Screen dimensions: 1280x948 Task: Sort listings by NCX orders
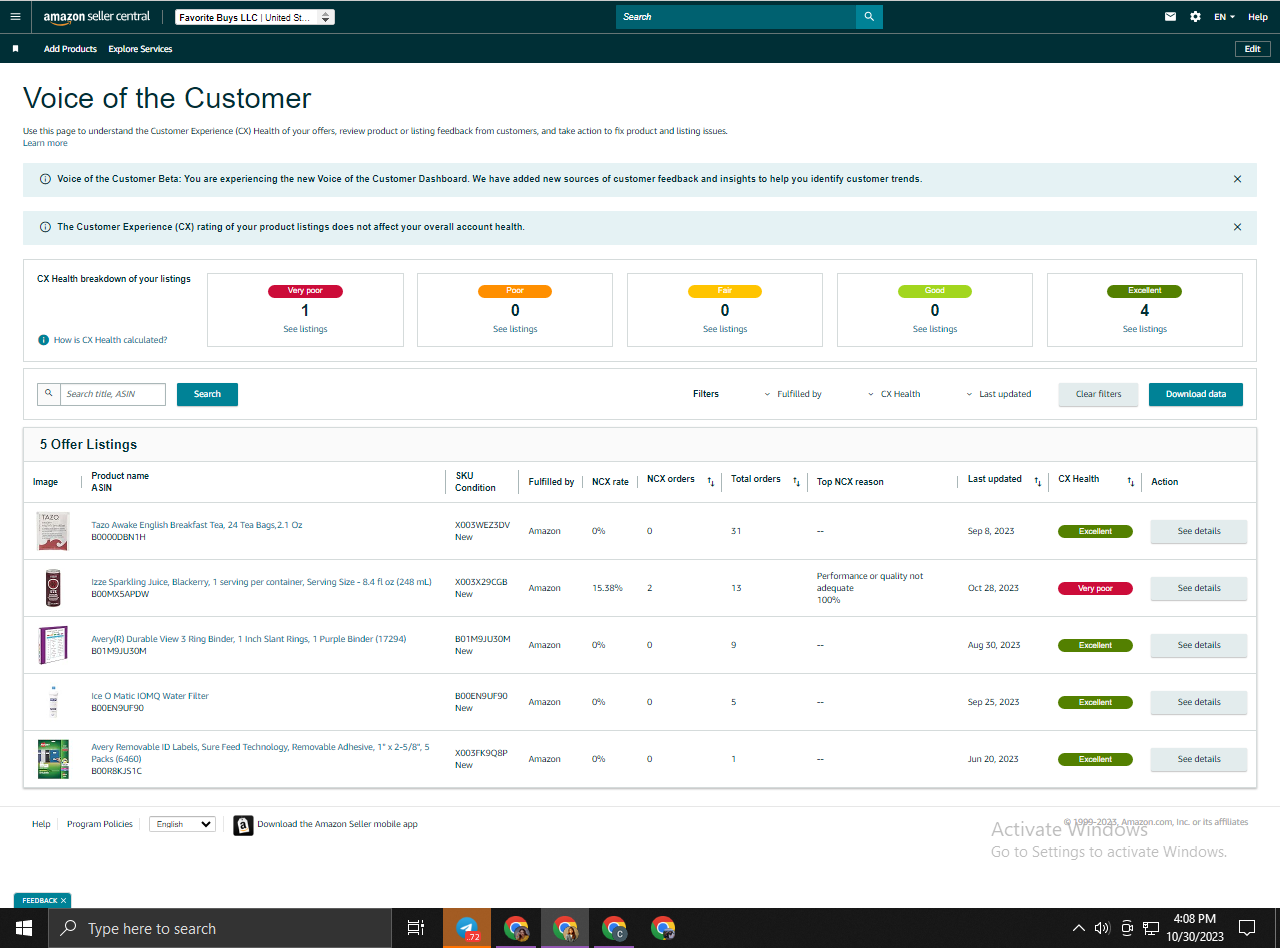coord(710,482)
